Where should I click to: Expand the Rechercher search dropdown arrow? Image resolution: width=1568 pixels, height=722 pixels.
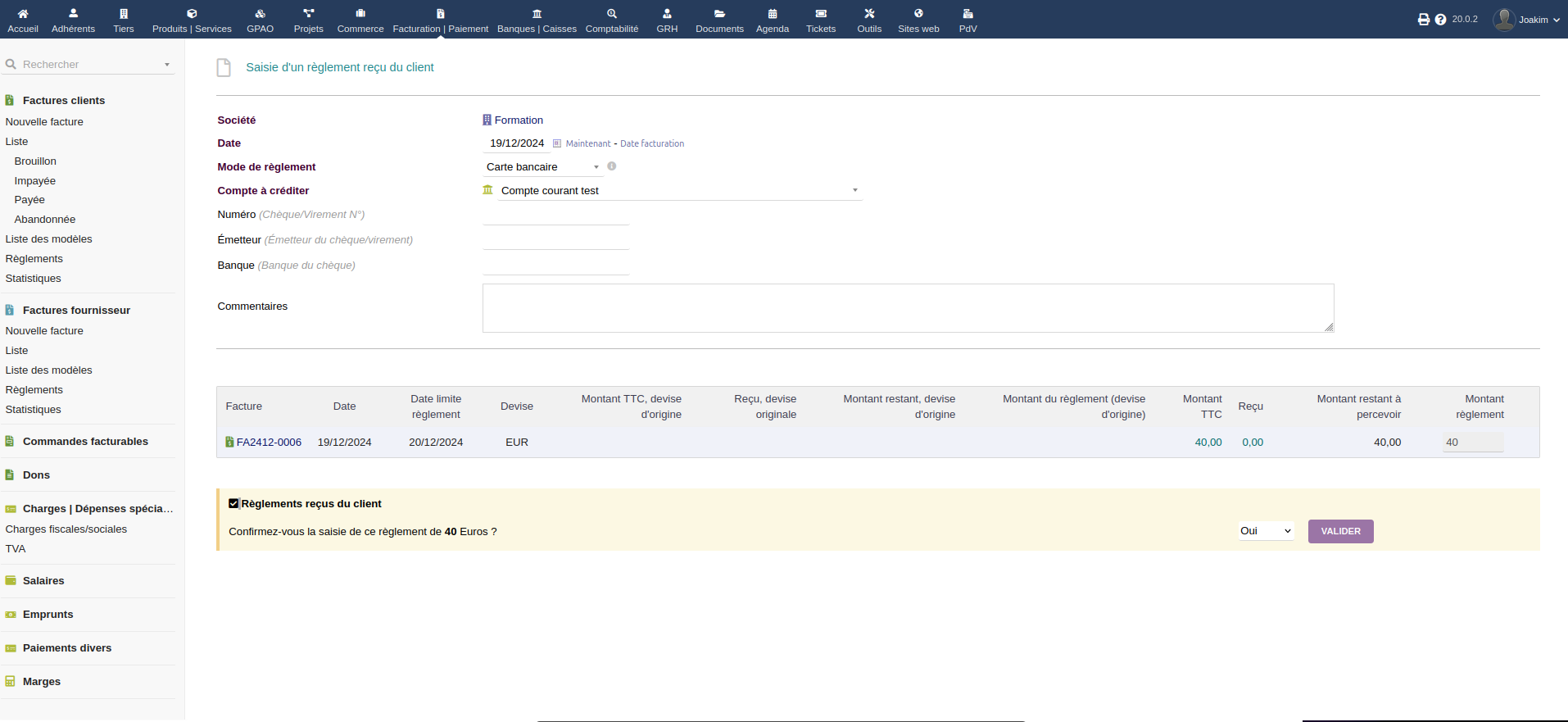pos(167,65)
